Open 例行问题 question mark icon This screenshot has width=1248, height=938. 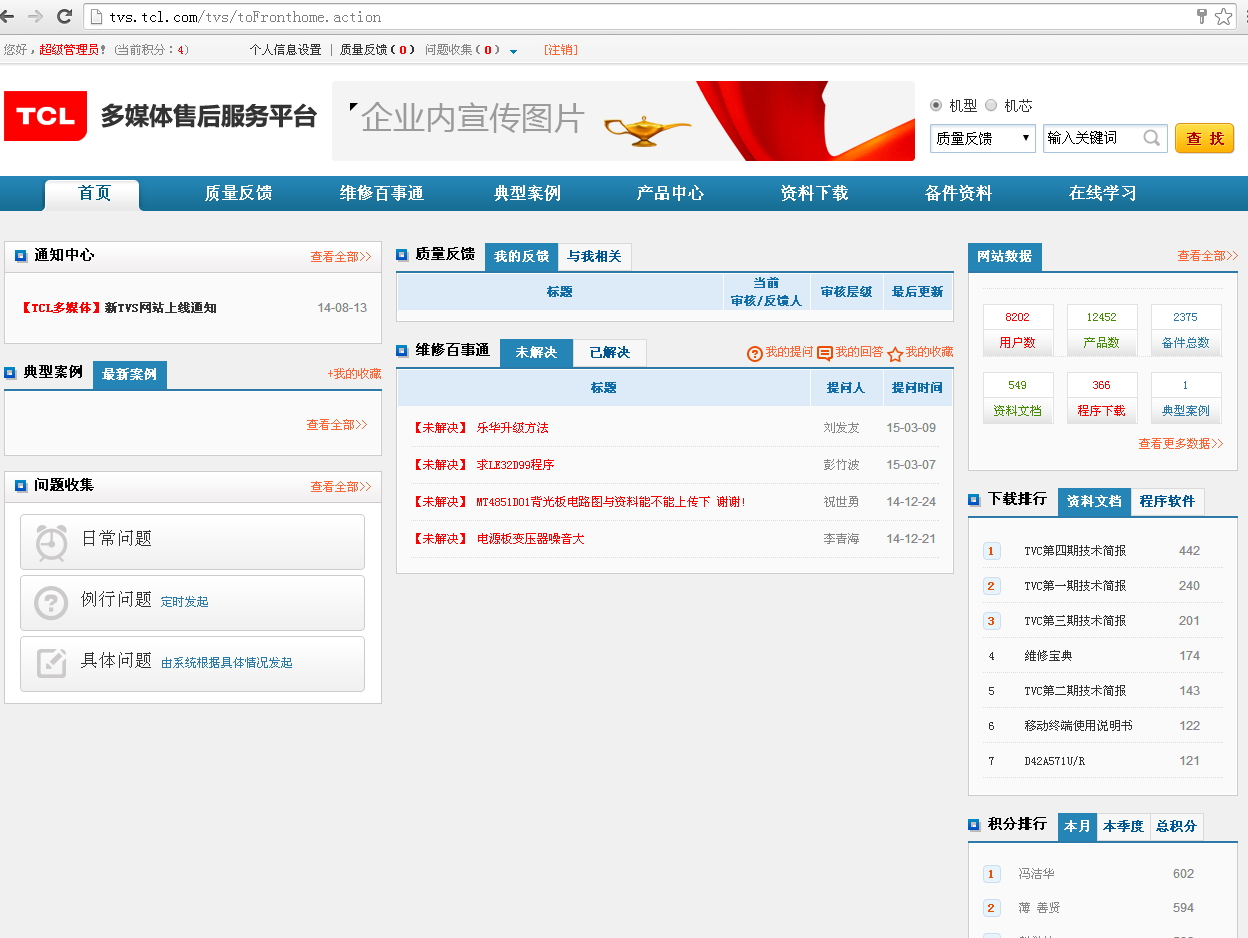pyautogui.click(x=51, y=602)
